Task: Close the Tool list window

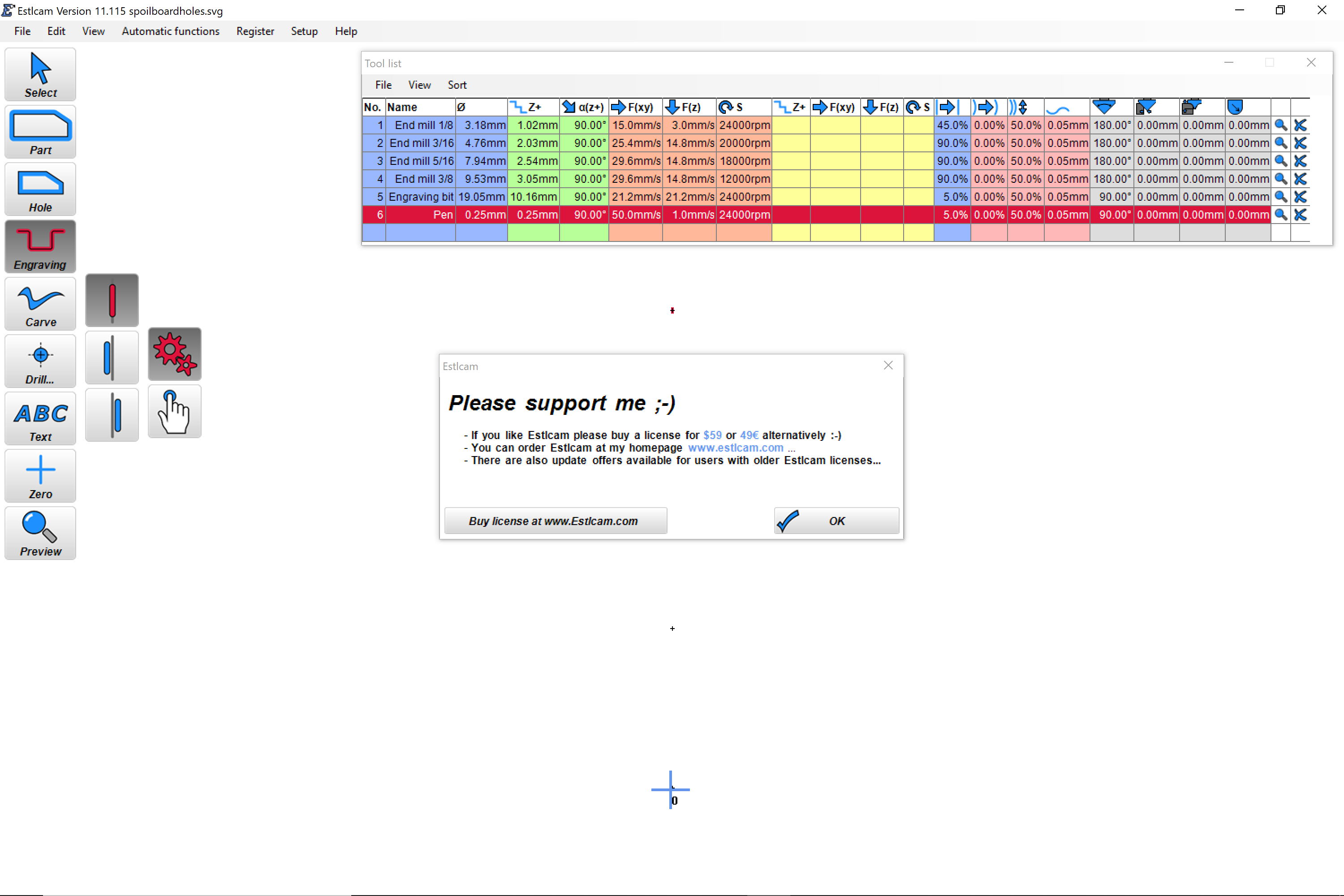Action: (x=1311, y=63)
